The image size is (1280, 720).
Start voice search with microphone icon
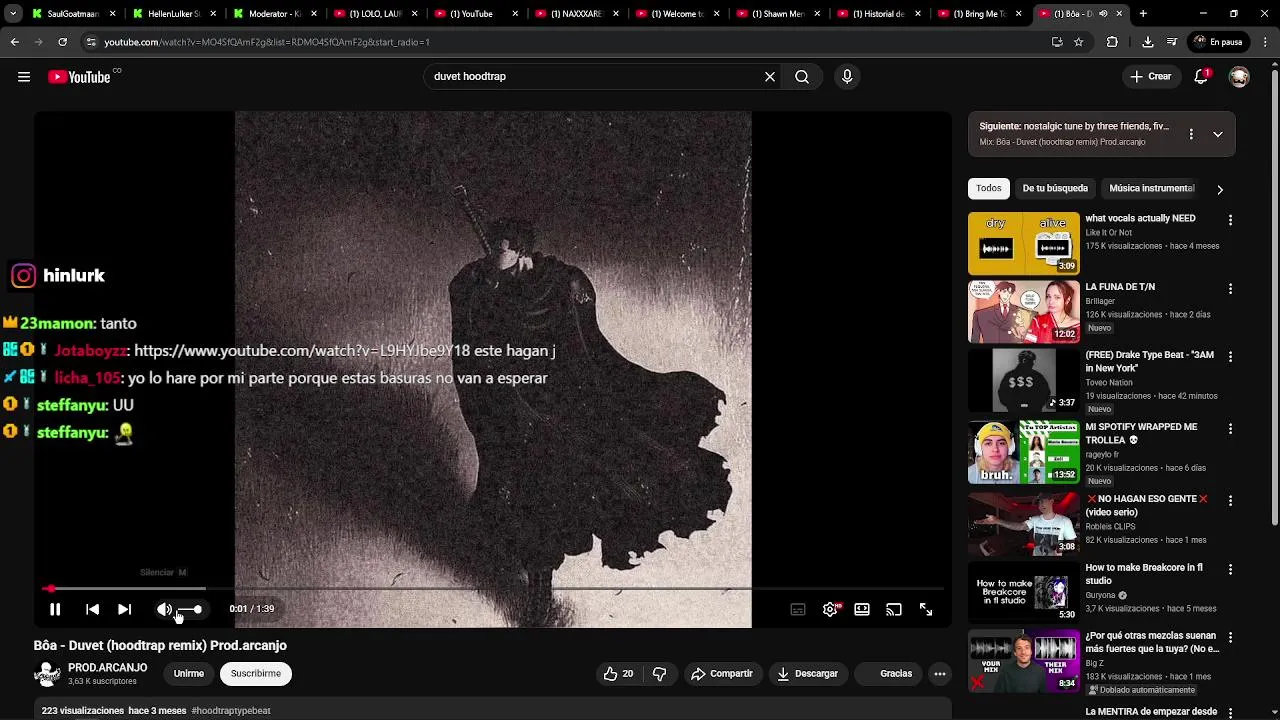click(847, 77)
